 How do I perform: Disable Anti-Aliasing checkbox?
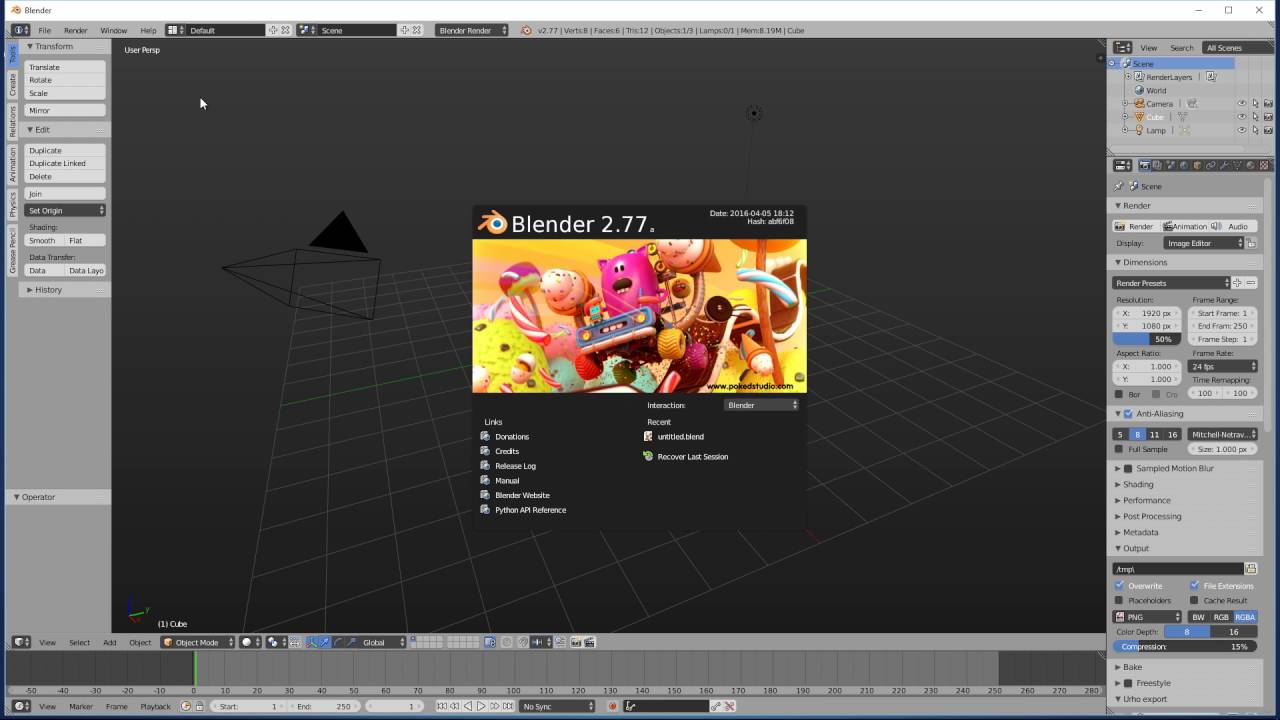pos(1128,413)
